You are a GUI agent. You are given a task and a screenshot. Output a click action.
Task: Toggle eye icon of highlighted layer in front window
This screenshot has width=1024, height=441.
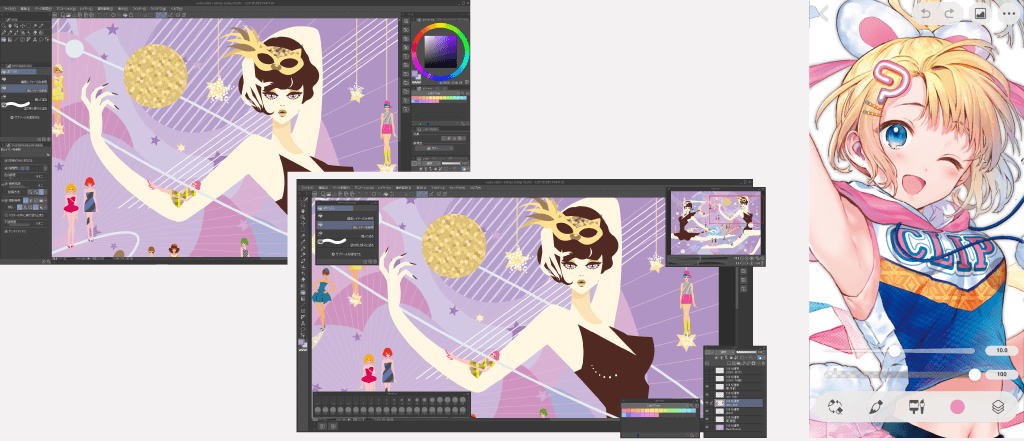pyautogui.click(x=708, y=403)
